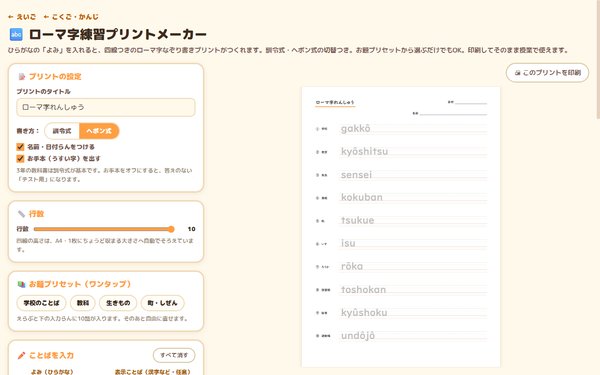Click the toshokan row in preview
This screenshot has width=600, height=375.
click(x=401, y=290)
